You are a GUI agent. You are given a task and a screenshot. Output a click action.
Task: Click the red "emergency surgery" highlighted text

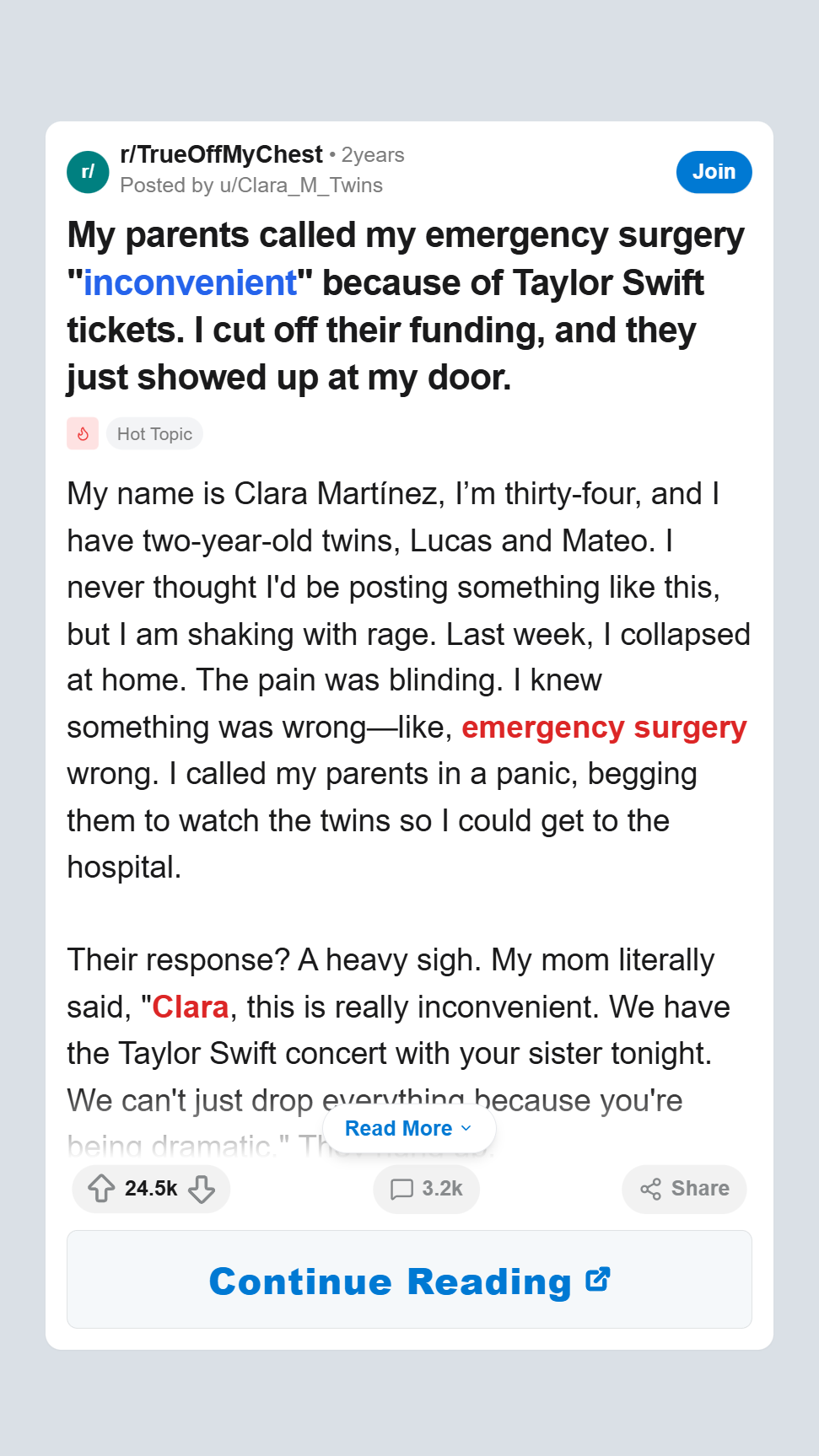click(x=604, y=728)
